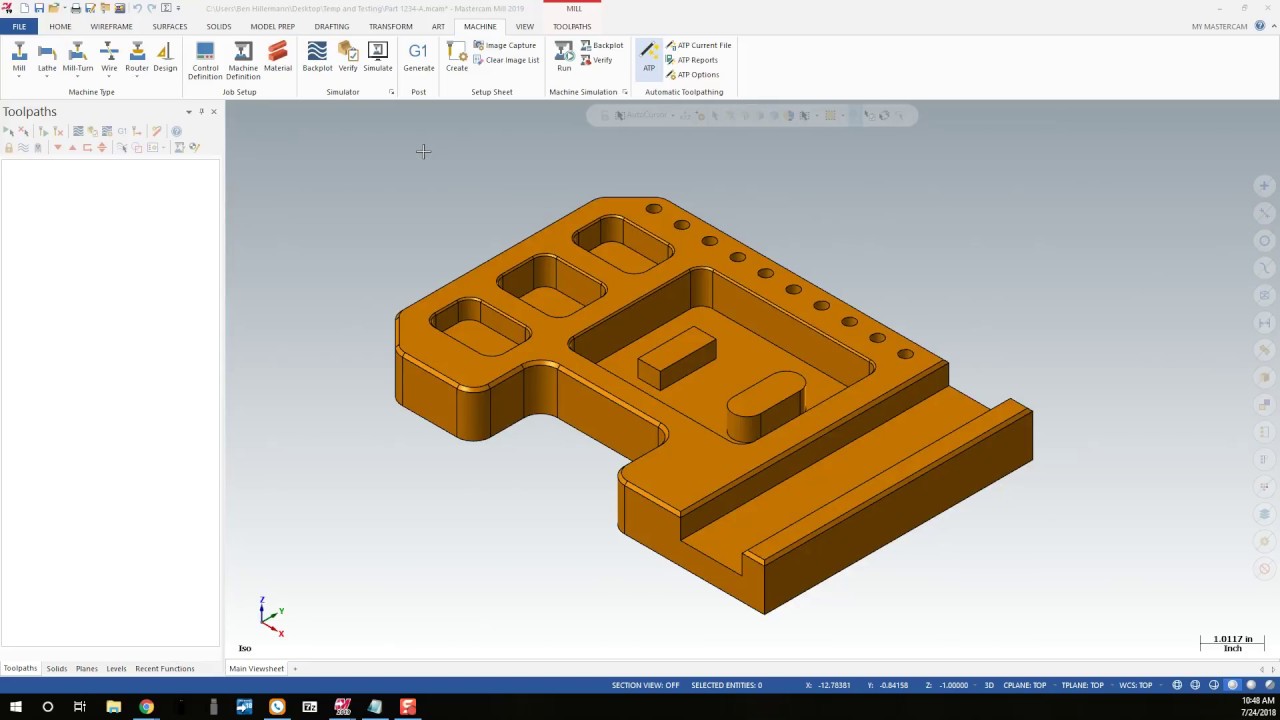Click Undo in quick access toolbar
Image resolution: width=1280 pixels, height=720 pixels.
coord(137,8)
